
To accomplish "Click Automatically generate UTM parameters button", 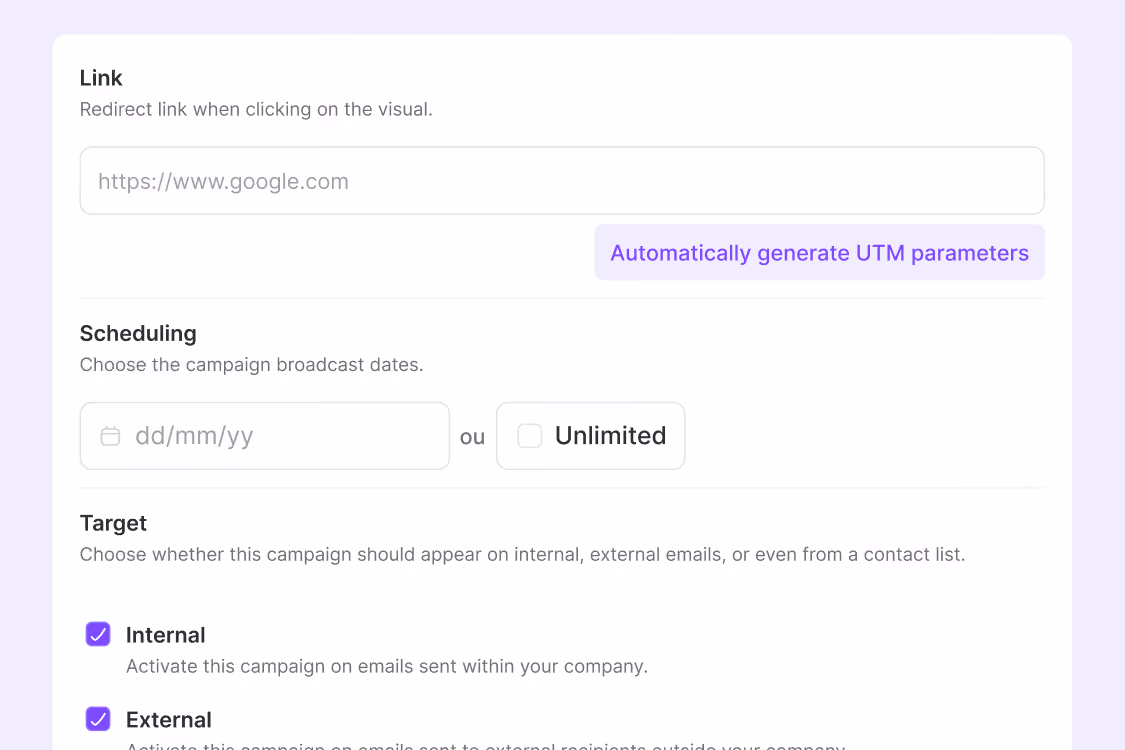I will click(819, 253).
